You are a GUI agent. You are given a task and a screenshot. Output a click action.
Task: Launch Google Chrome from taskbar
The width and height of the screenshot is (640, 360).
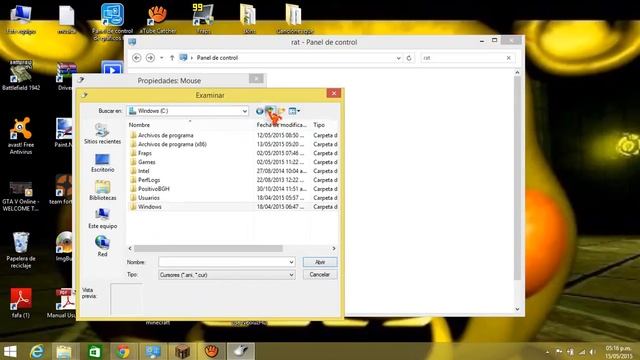point(123,351)
